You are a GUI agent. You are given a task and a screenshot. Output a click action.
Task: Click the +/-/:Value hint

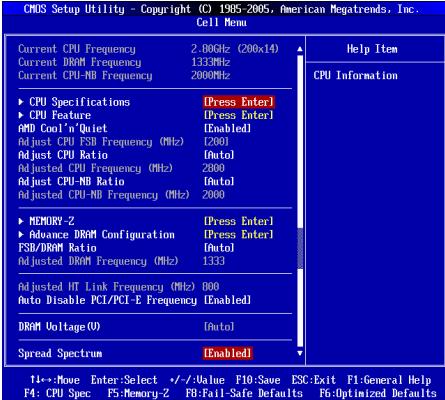coord(197,380)
